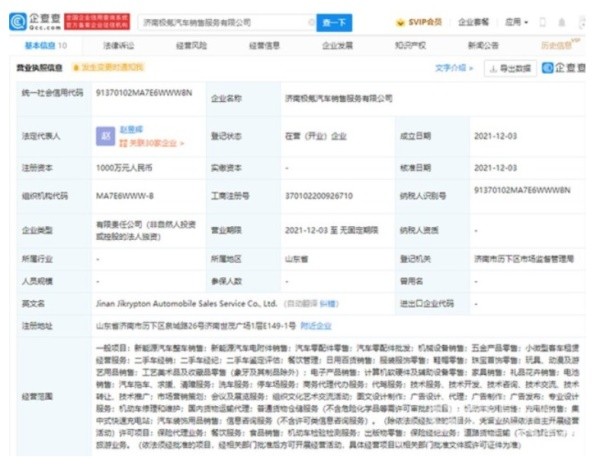Click credit code 91370102MA7E6WWW8N in first row

point(144,93)
